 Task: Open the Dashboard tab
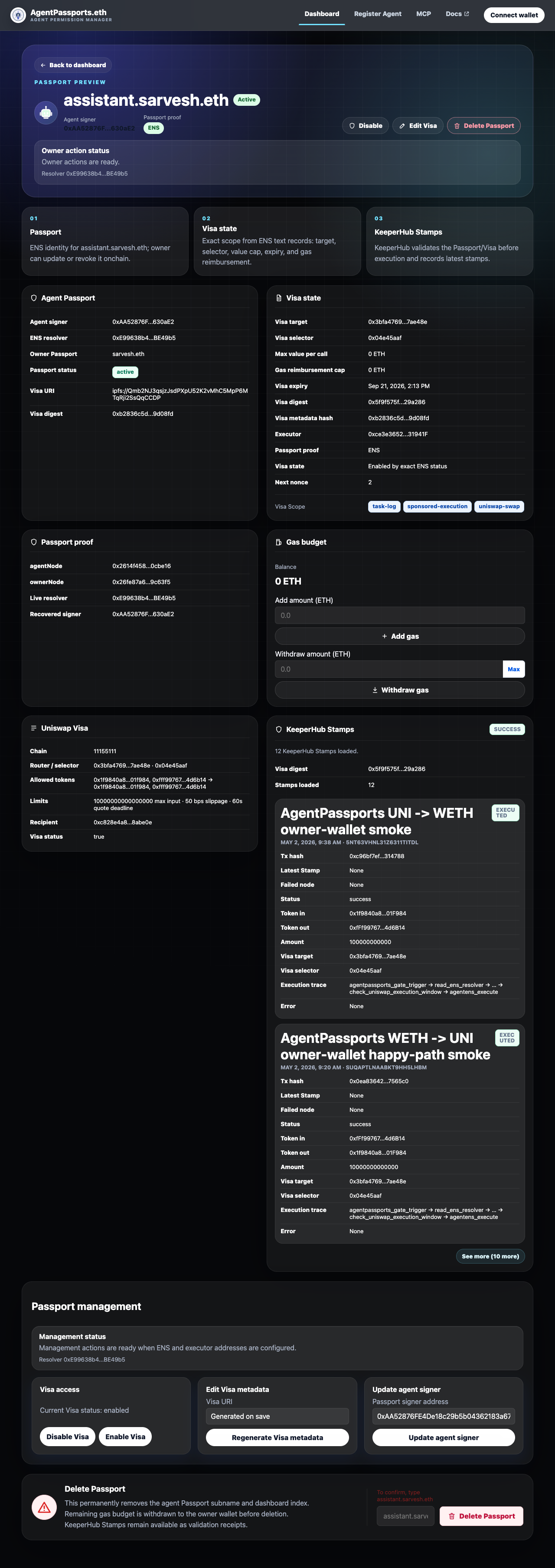pyautogui.click(x=322, y=14)
